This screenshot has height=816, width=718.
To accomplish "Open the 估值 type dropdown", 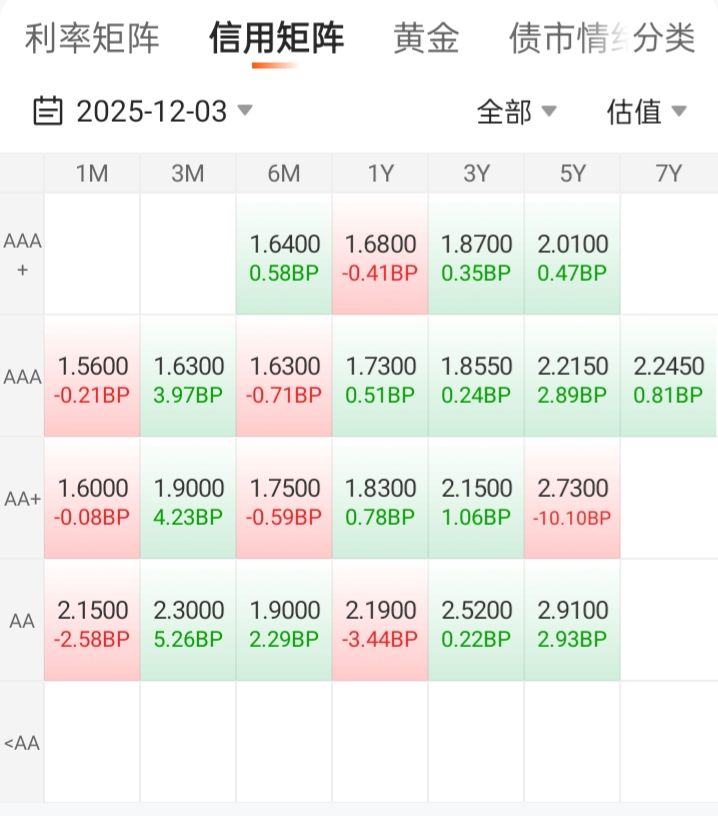I will (646, 111).
